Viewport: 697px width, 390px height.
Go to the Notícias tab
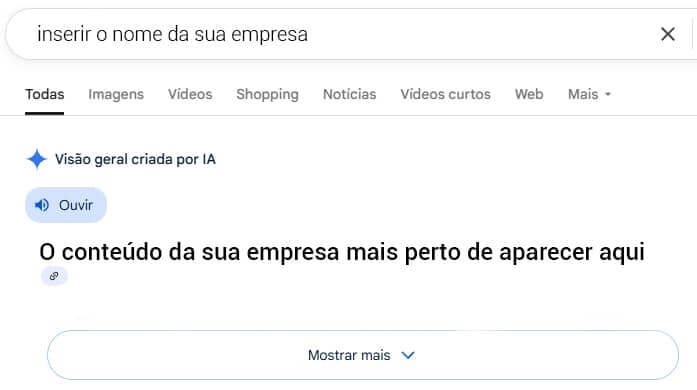coord(349,94)
